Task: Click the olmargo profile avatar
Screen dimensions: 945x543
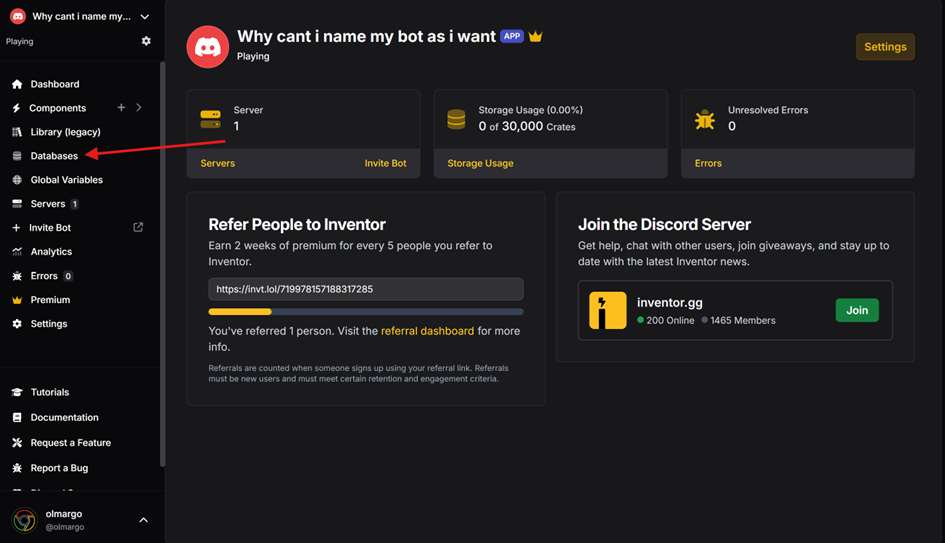Action: point(25,520)
